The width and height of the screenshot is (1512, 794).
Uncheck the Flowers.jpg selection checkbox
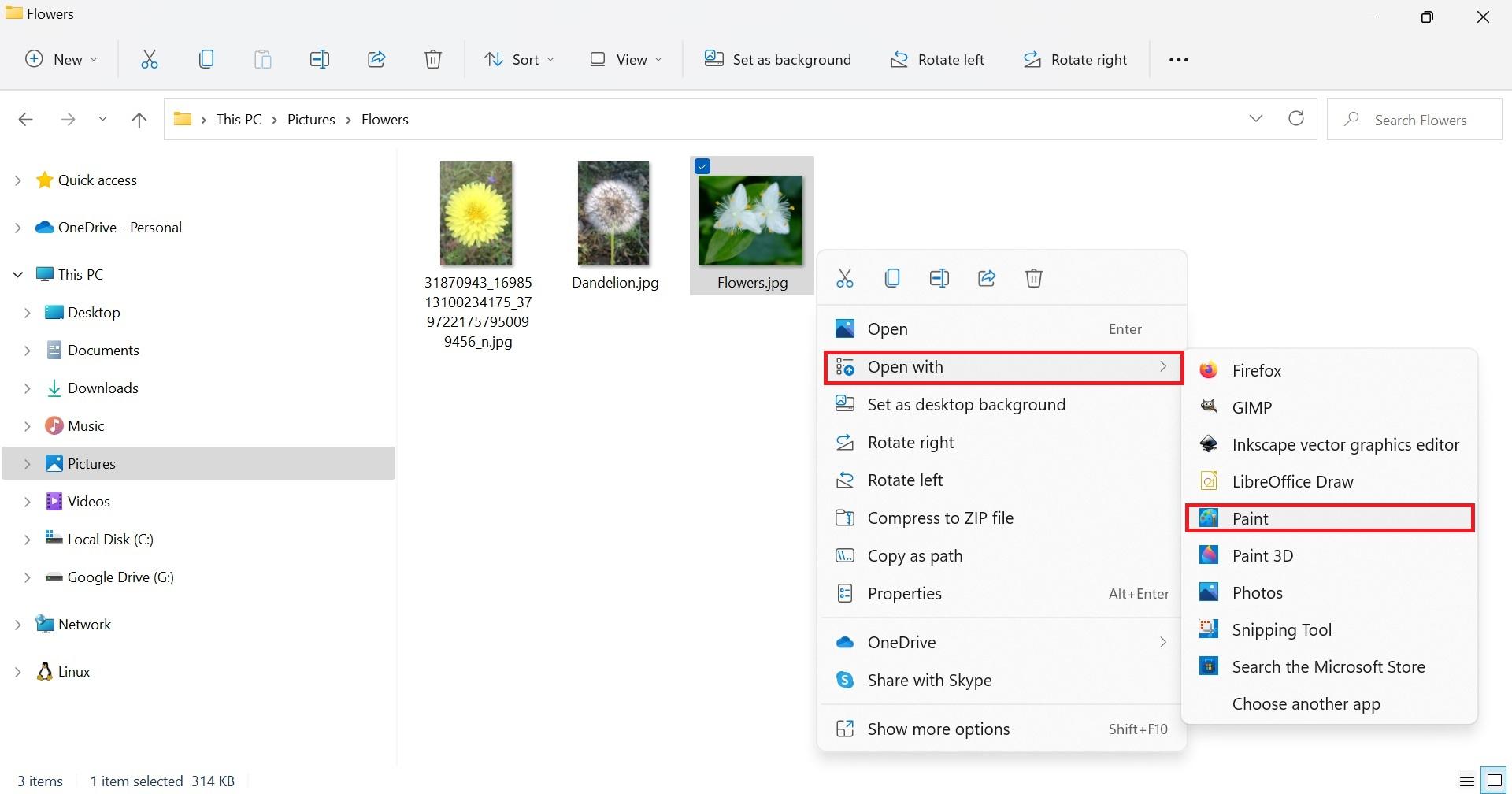[x=702, y=166]
